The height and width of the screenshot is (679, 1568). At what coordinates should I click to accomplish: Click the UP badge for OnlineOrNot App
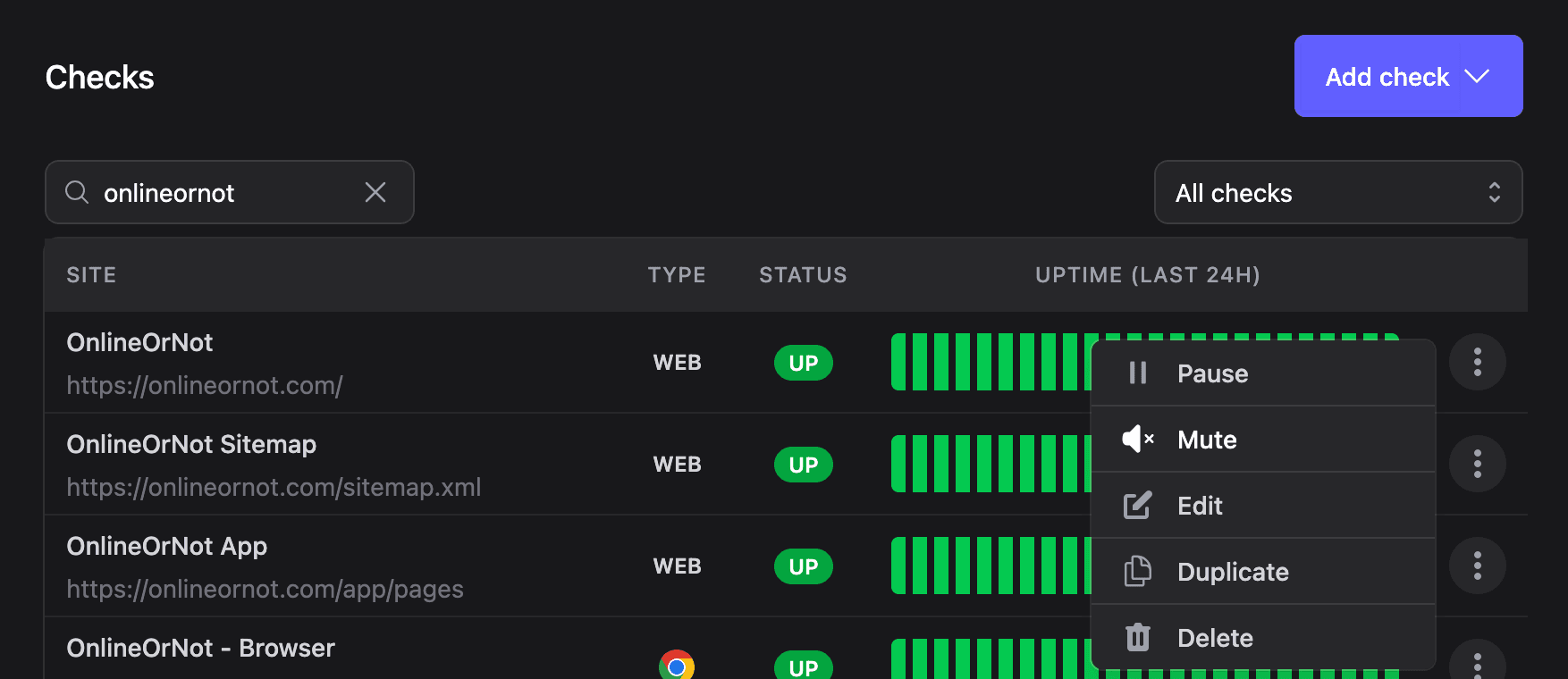[x=804, y=566]
